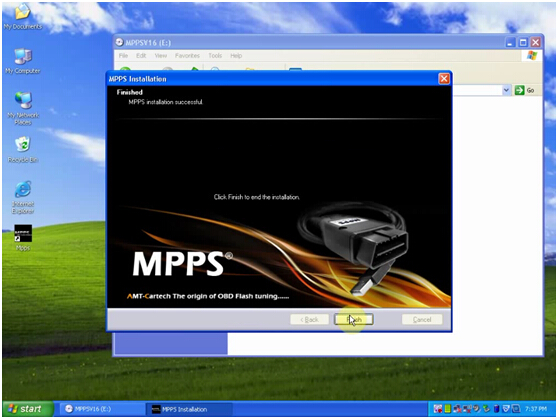Select the Mpps desktop shortcut icon

23,237
